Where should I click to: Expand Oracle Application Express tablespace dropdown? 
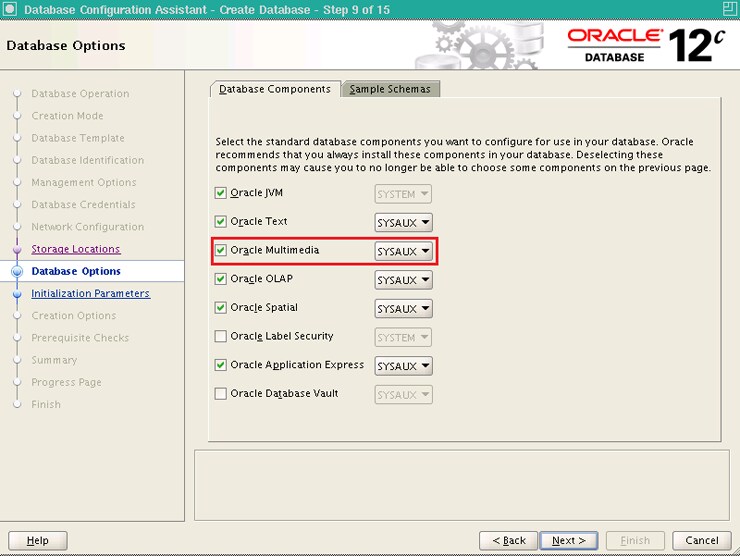tap(403, 366)
